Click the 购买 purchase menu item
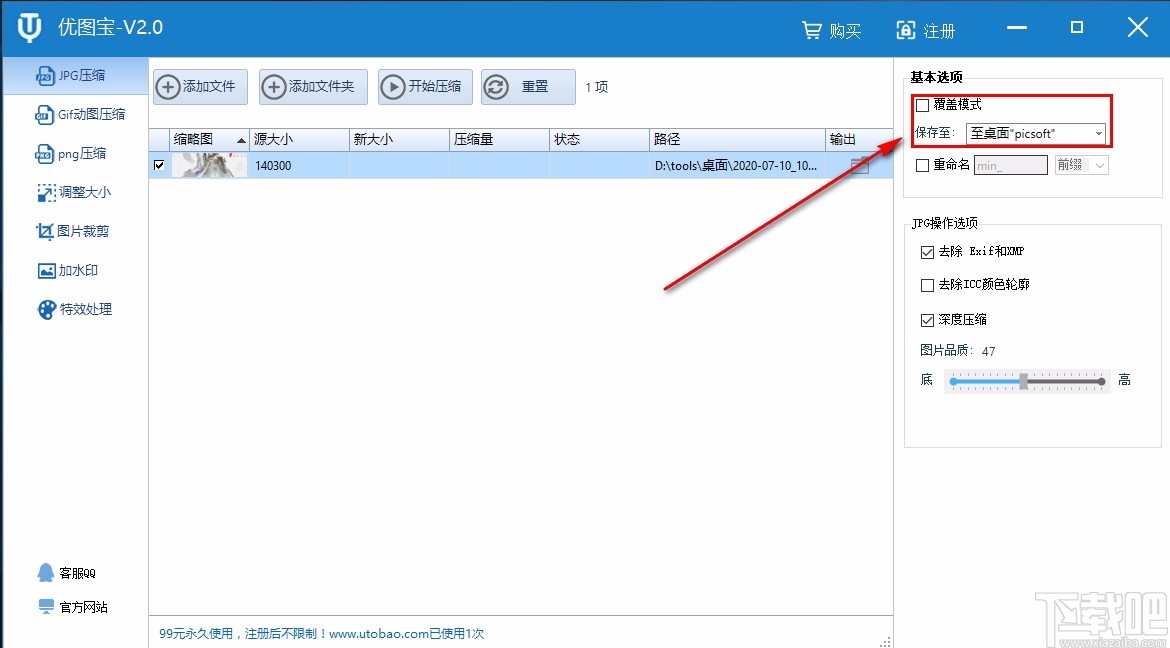The height and width of the screenshot is (648, 1170). tap(832, 30)
